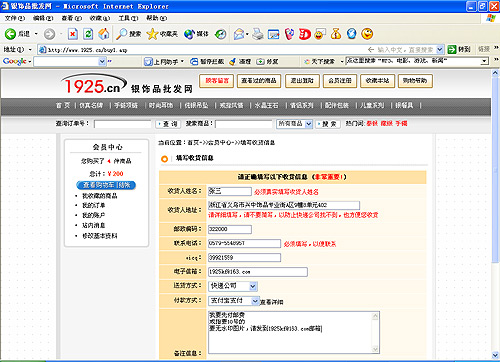Click the 搜索 product search button
Image resolution: width=500 pixels, height=362 pixels.
[328, 124]
